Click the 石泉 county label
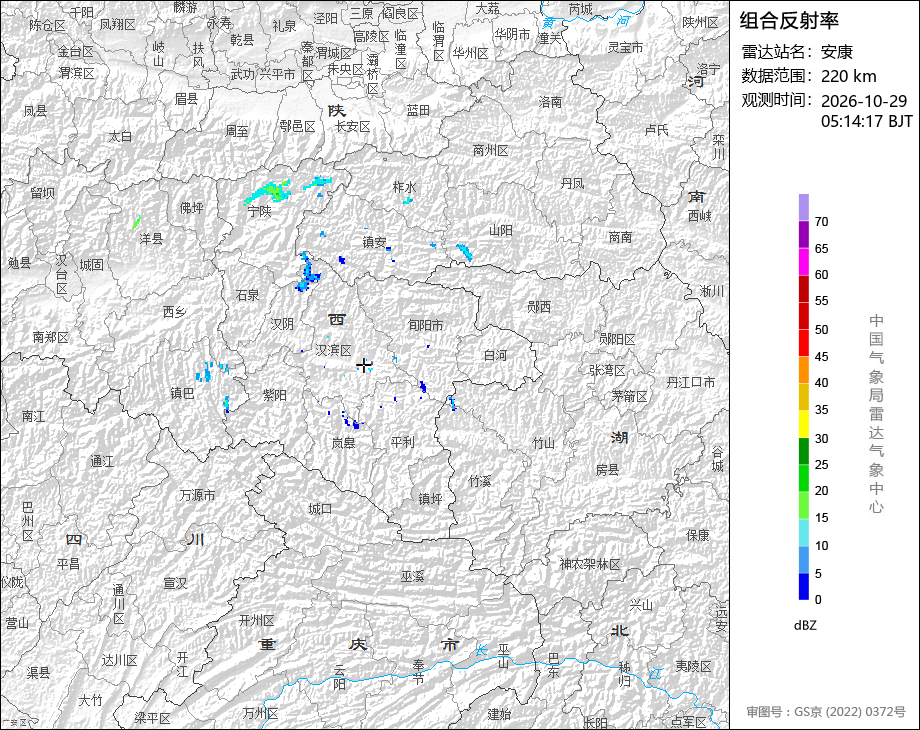 click(x=248, y=295)
